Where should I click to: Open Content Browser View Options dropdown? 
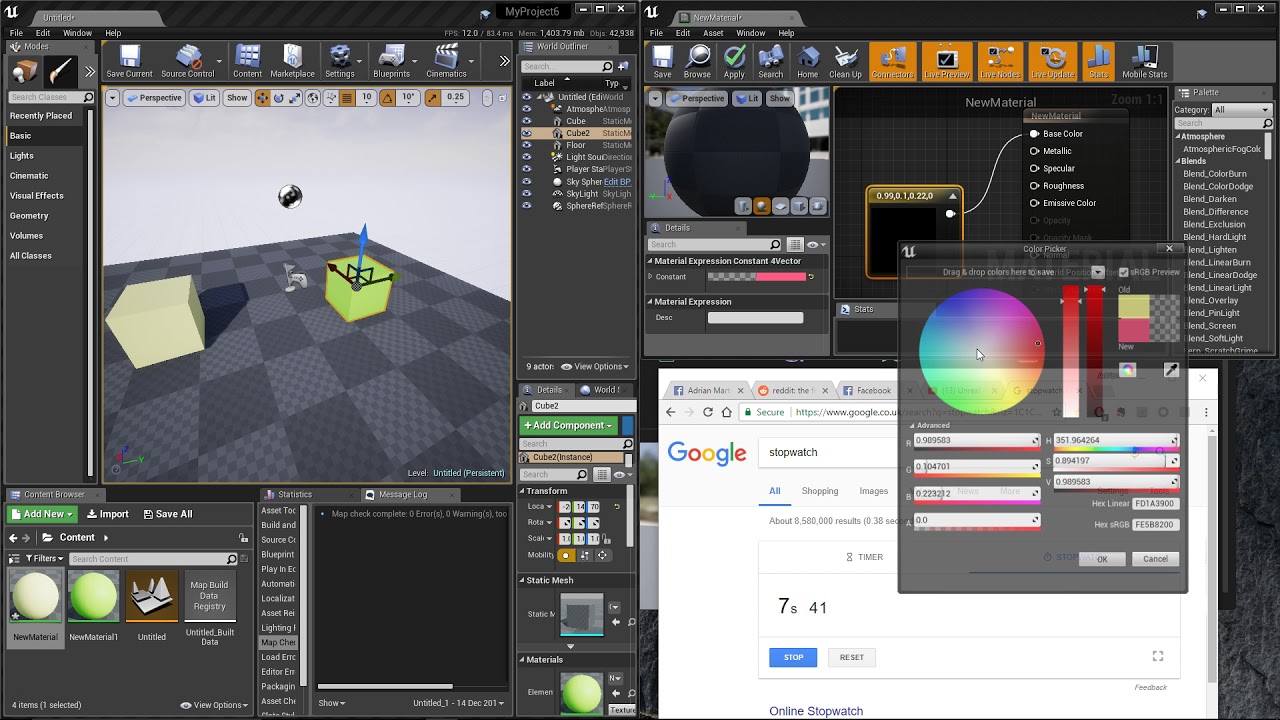(x=216, y=705)
